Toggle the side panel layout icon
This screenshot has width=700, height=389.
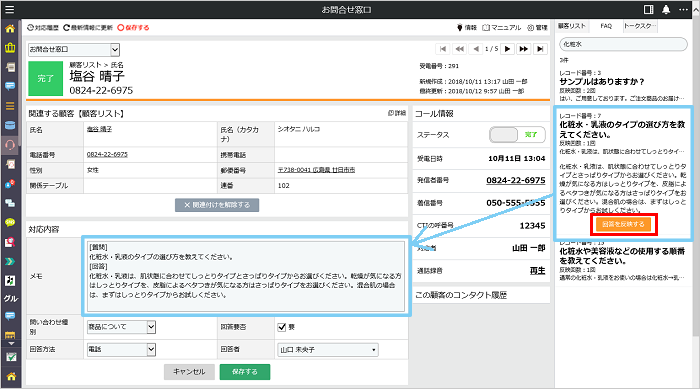pos(649,9)
